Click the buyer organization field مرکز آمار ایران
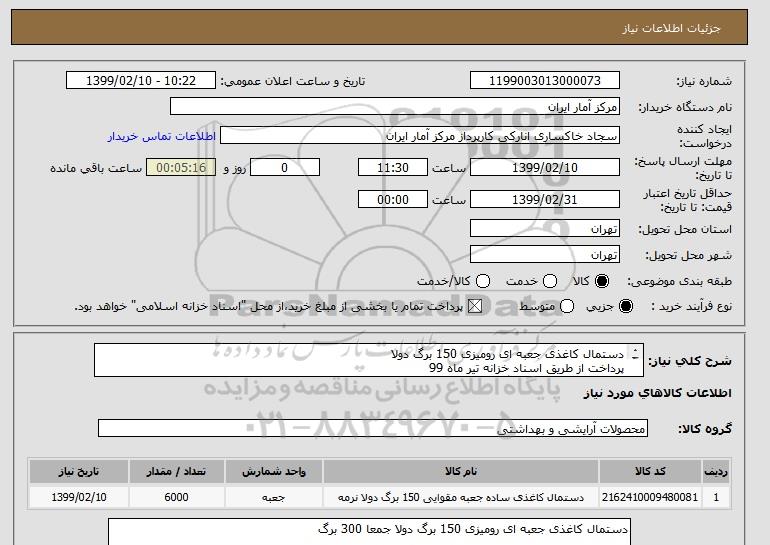Image resolution: width=770 pixels, height=545 pixels. point(395,107)
